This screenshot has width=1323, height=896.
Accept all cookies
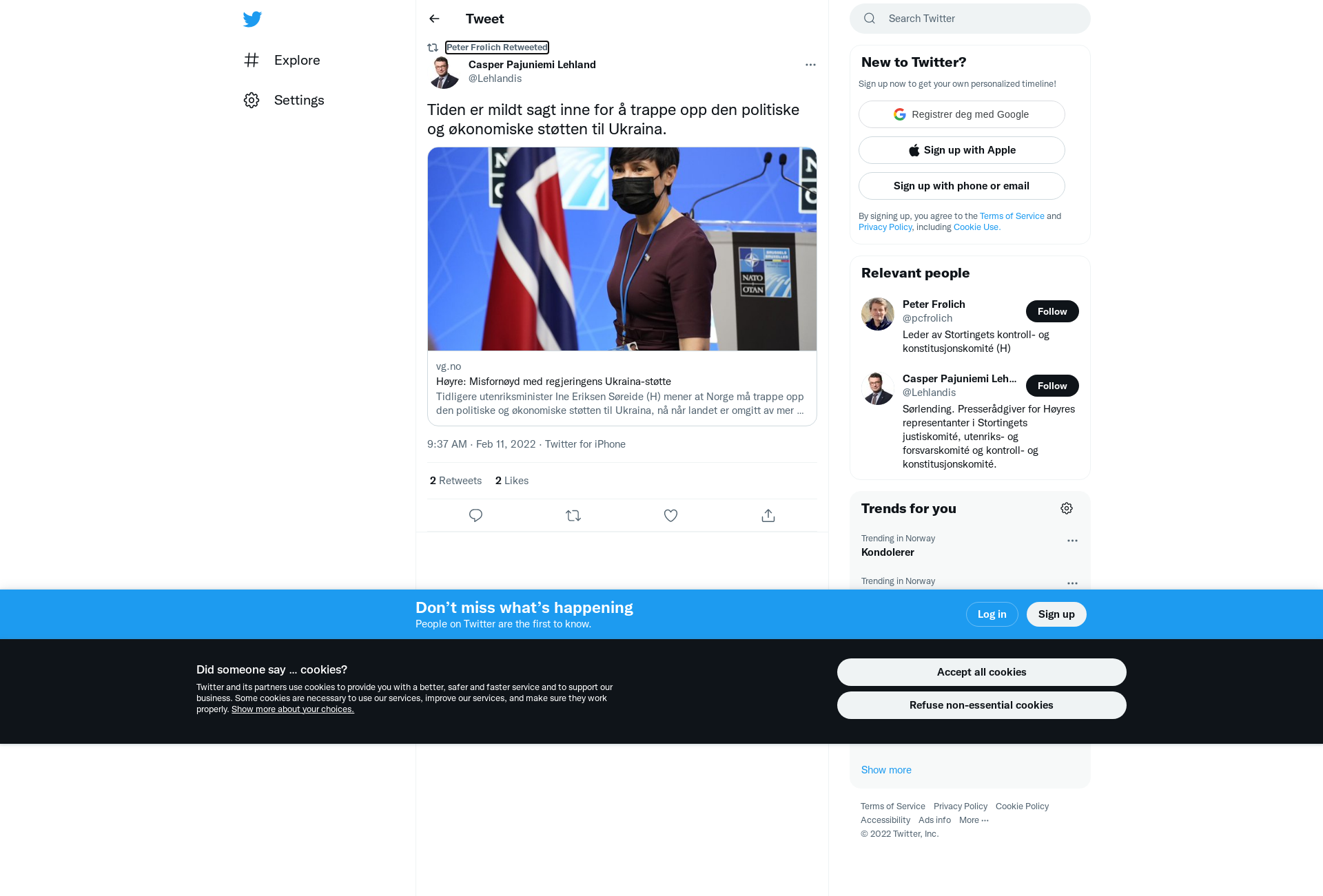[981, 672]
